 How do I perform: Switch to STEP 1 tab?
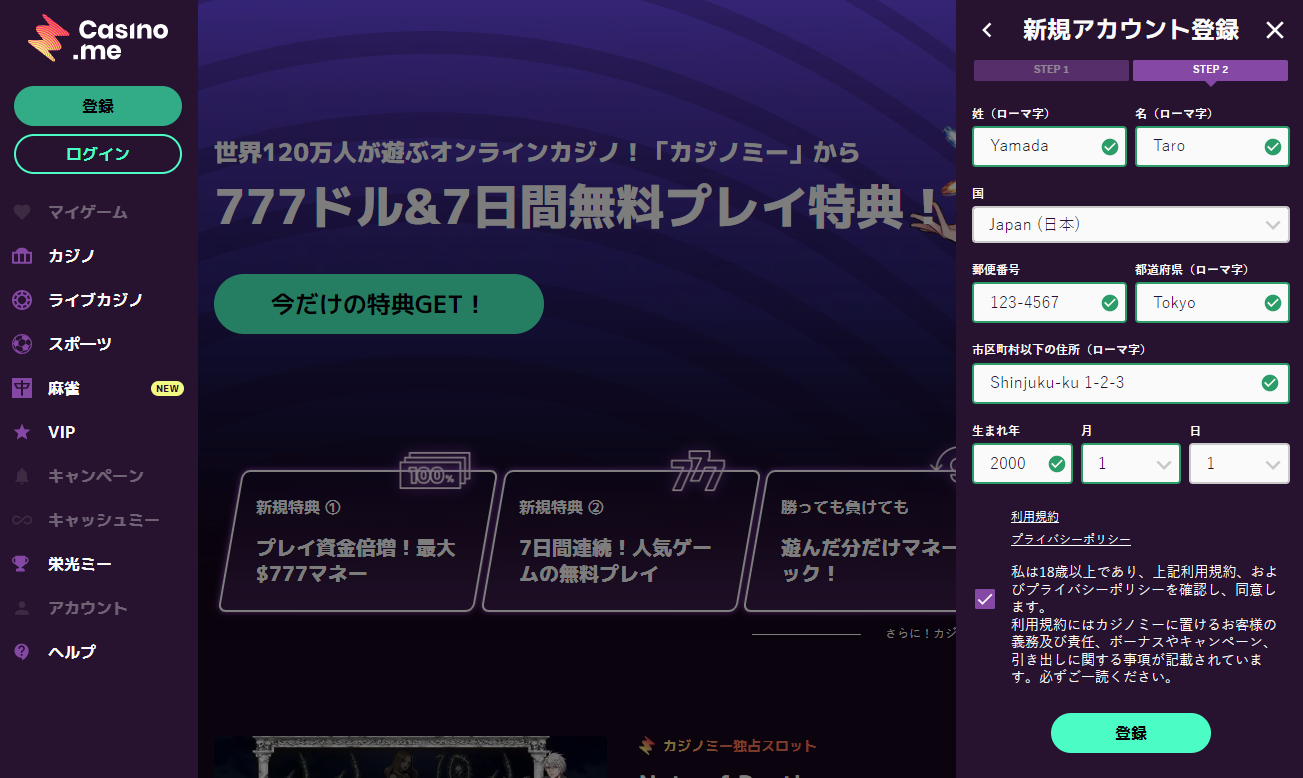click(x=1051, y=70)
